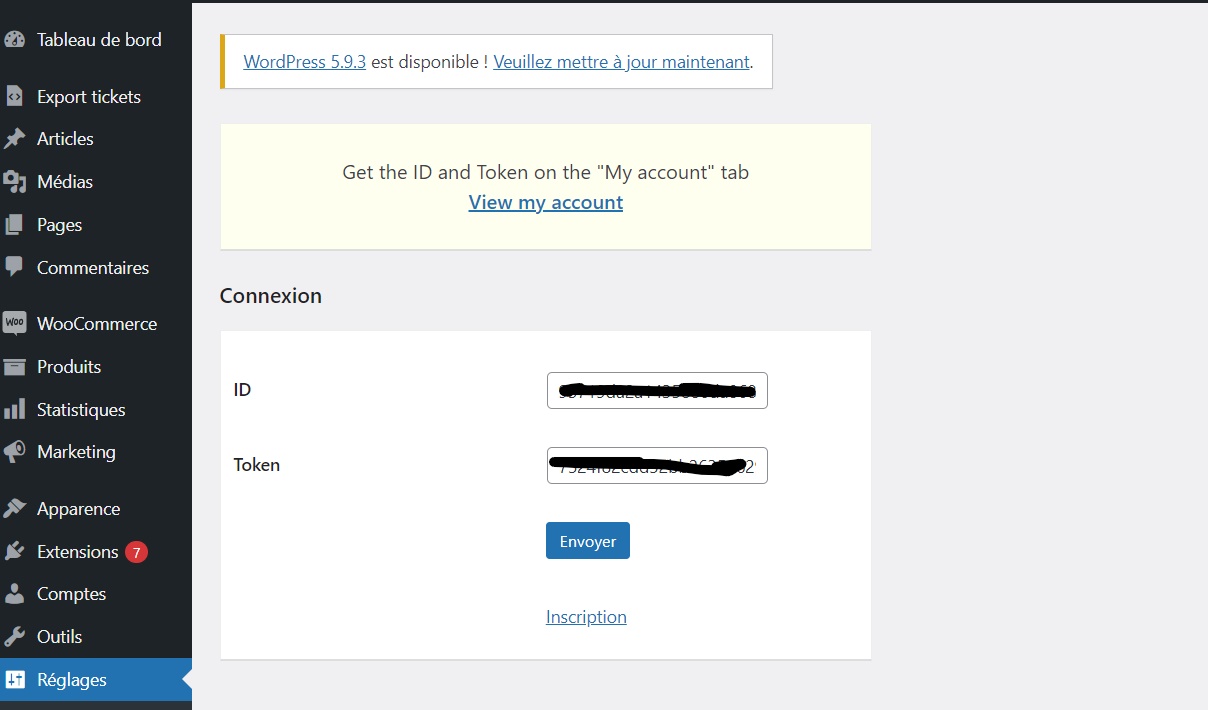Click the Médias sidebar icon
1208x710 pixels.
[14, 182]
